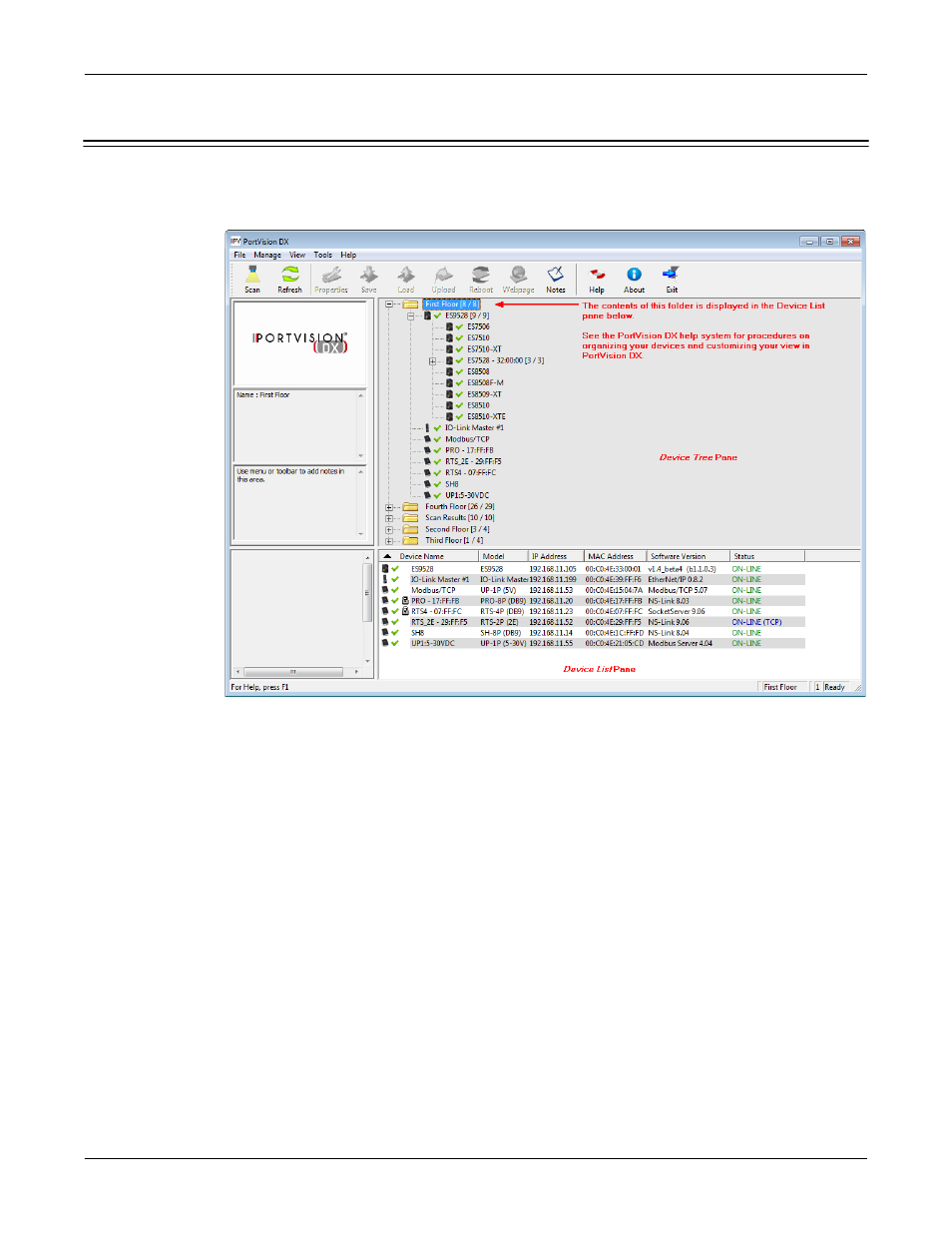Click the Name : First Floor info box
This screenshot has height=1233, width=952.
tap(299, 425)
